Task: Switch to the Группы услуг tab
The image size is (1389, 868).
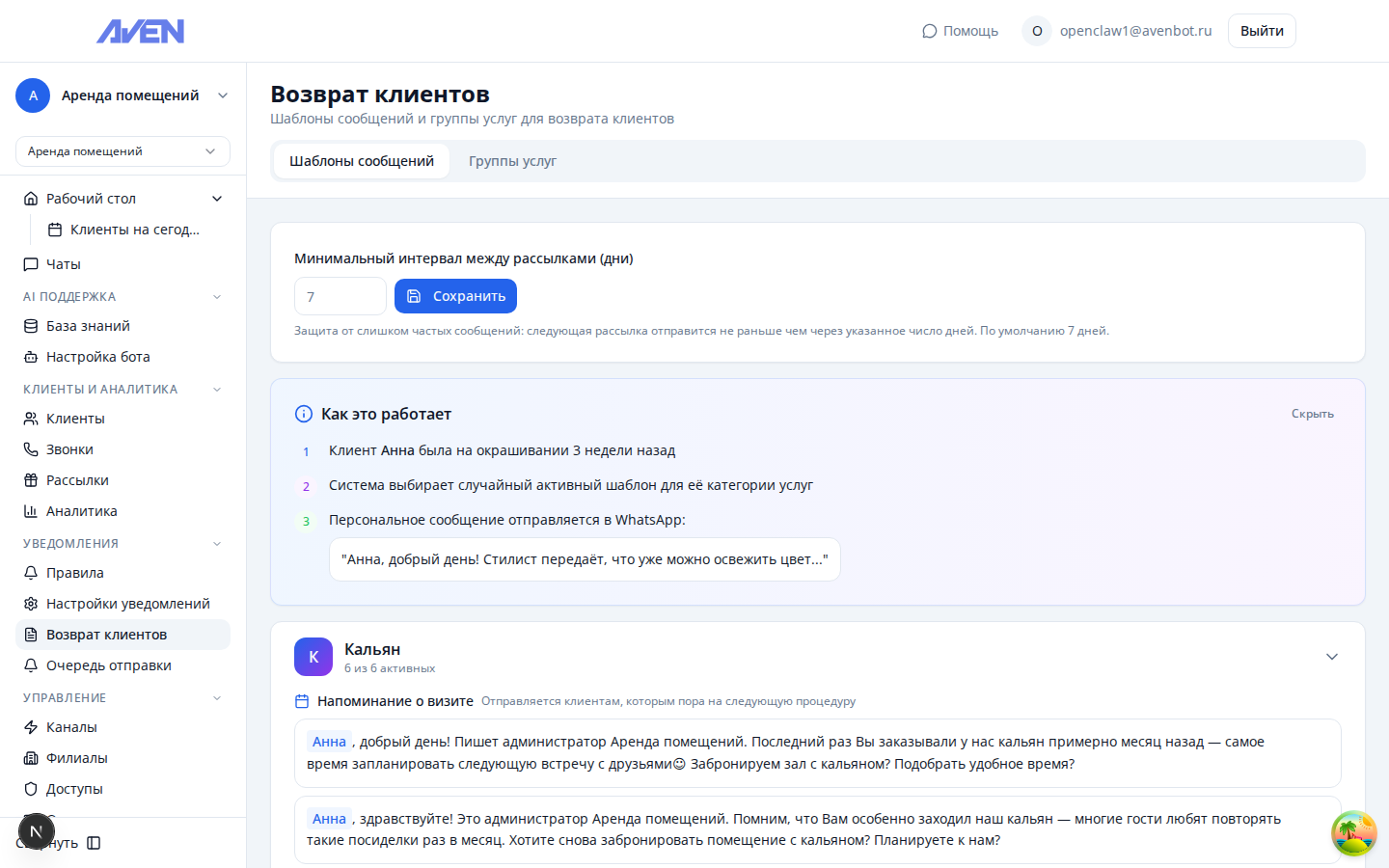Action: (x=512, y=161)
